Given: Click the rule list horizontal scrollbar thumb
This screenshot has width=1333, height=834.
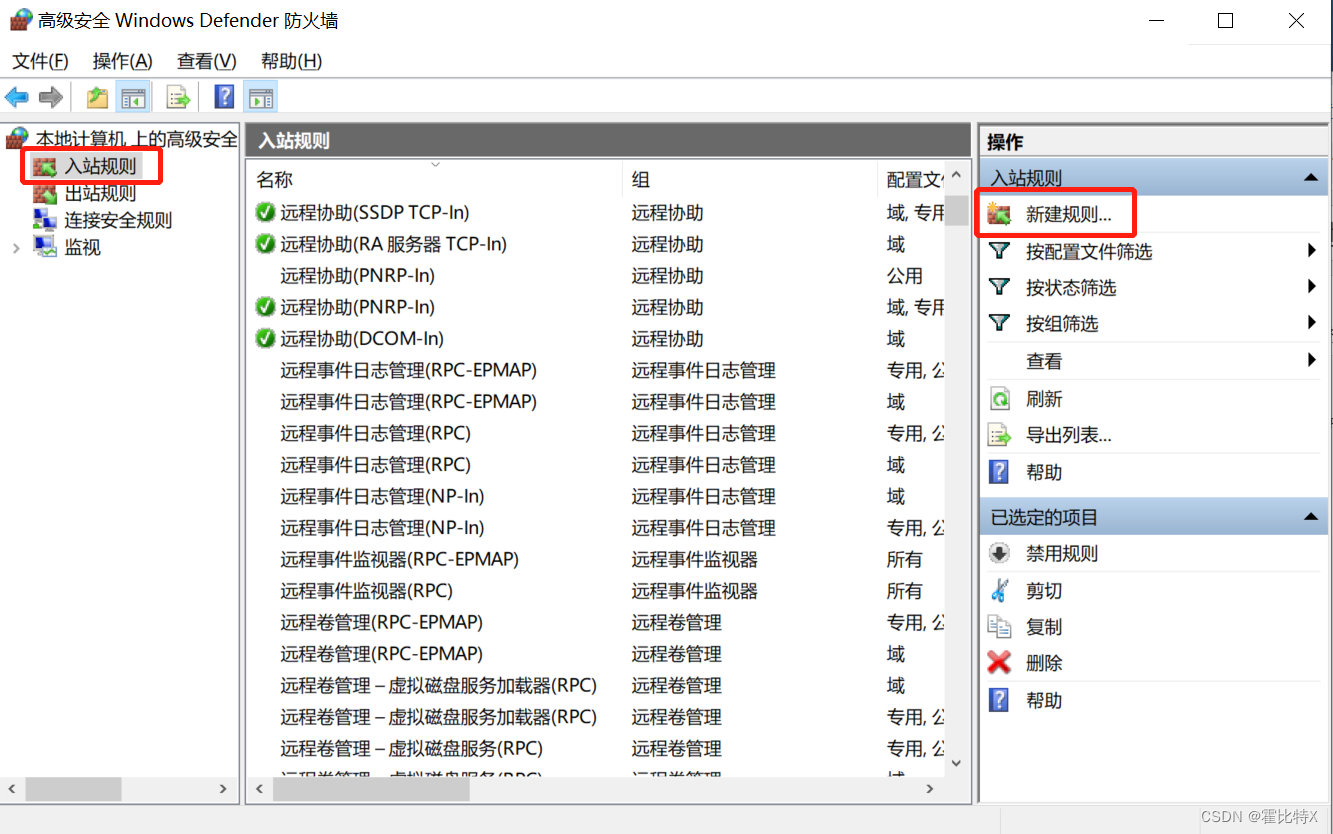Looking at the screenshot, I should click(x=371, y=789).
